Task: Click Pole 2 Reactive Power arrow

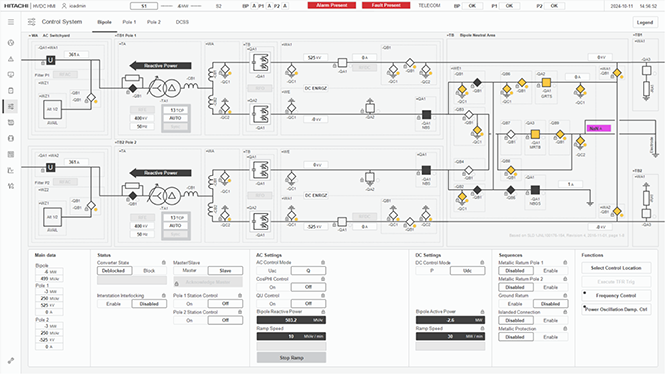Action: tap(160, 173)
